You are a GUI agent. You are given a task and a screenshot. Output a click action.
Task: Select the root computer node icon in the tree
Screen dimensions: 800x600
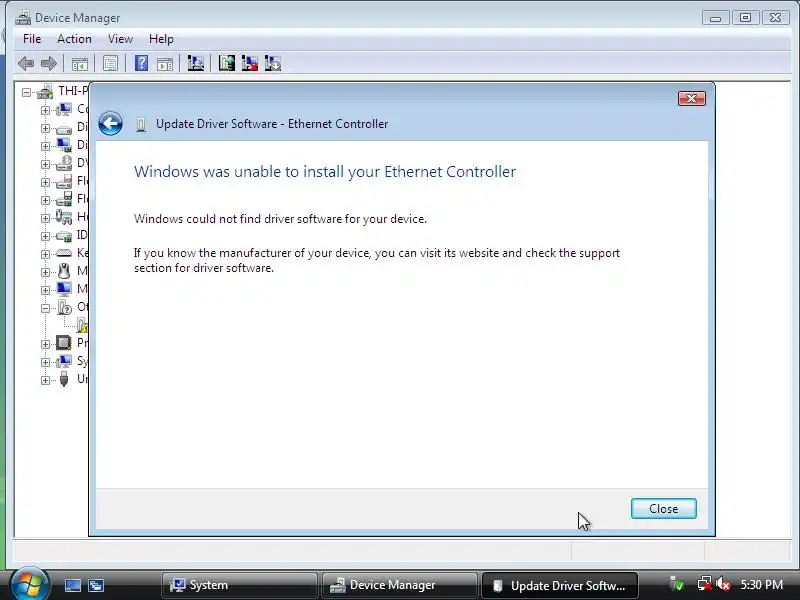click(x=45, y=92)
